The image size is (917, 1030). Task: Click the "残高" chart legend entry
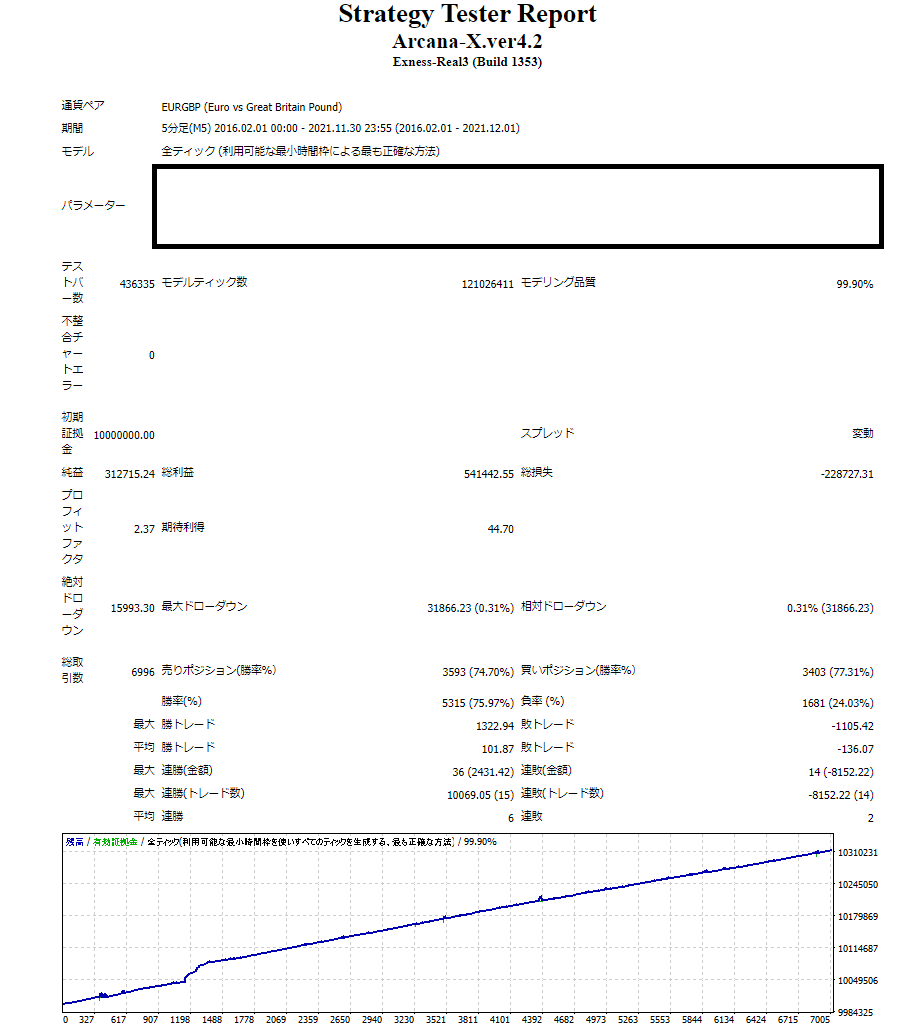coord(74,841)
